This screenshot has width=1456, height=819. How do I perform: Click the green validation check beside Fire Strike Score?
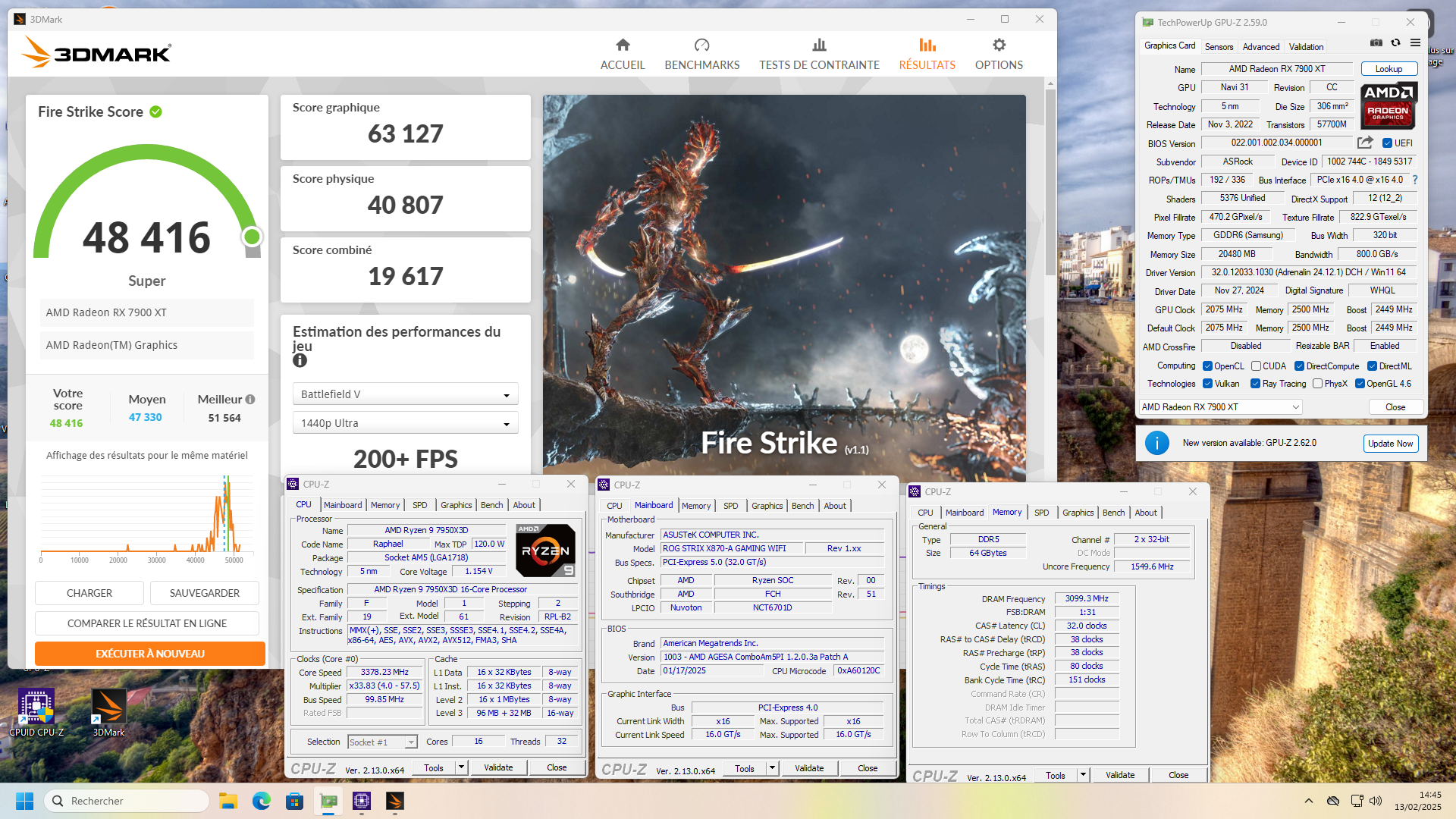click(x=155, y=112)
